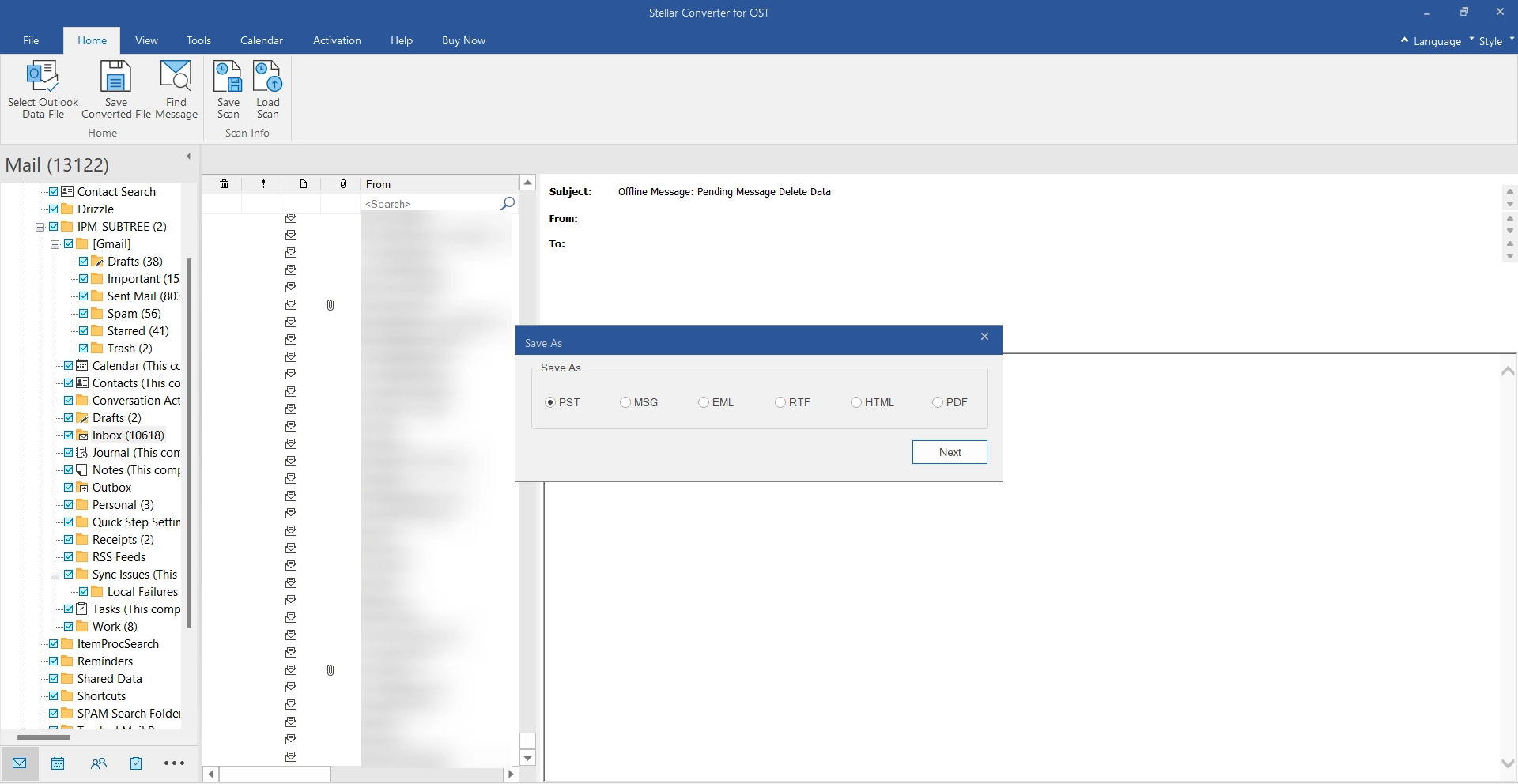
Task: Click message list scroll up arrow
Action: pos(528,183)
